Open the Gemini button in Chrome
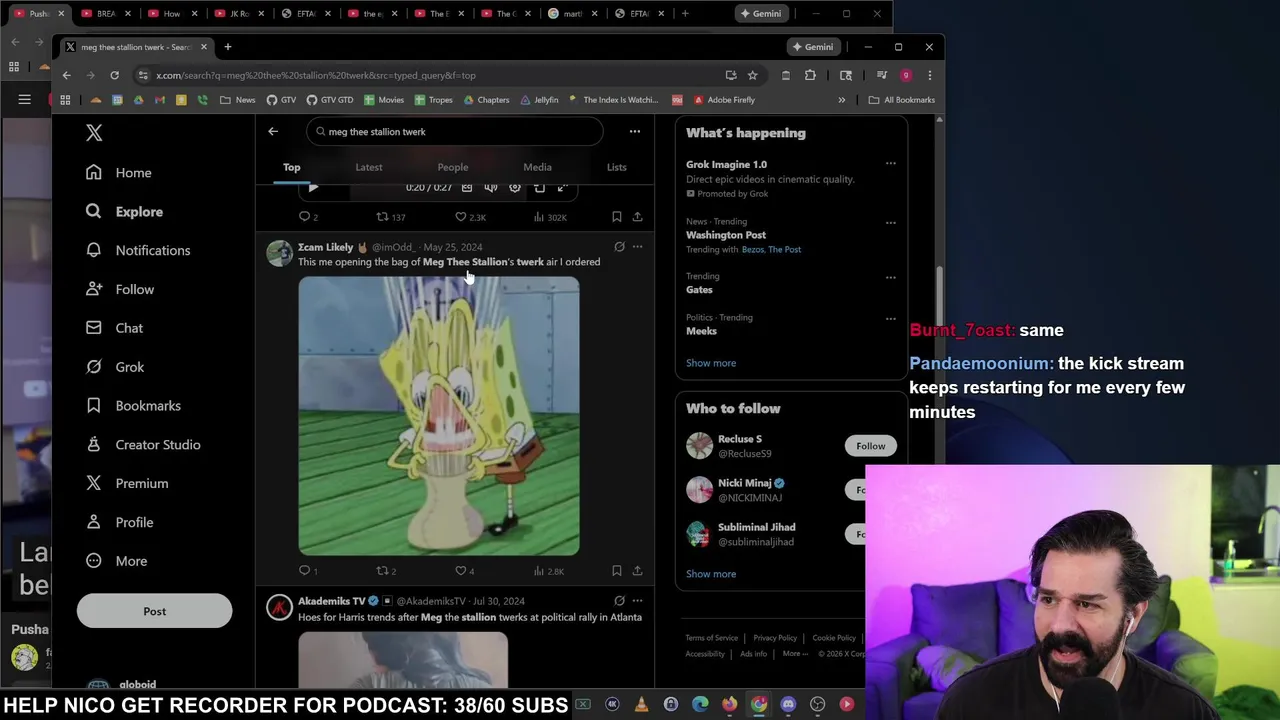 coord(813,47)
